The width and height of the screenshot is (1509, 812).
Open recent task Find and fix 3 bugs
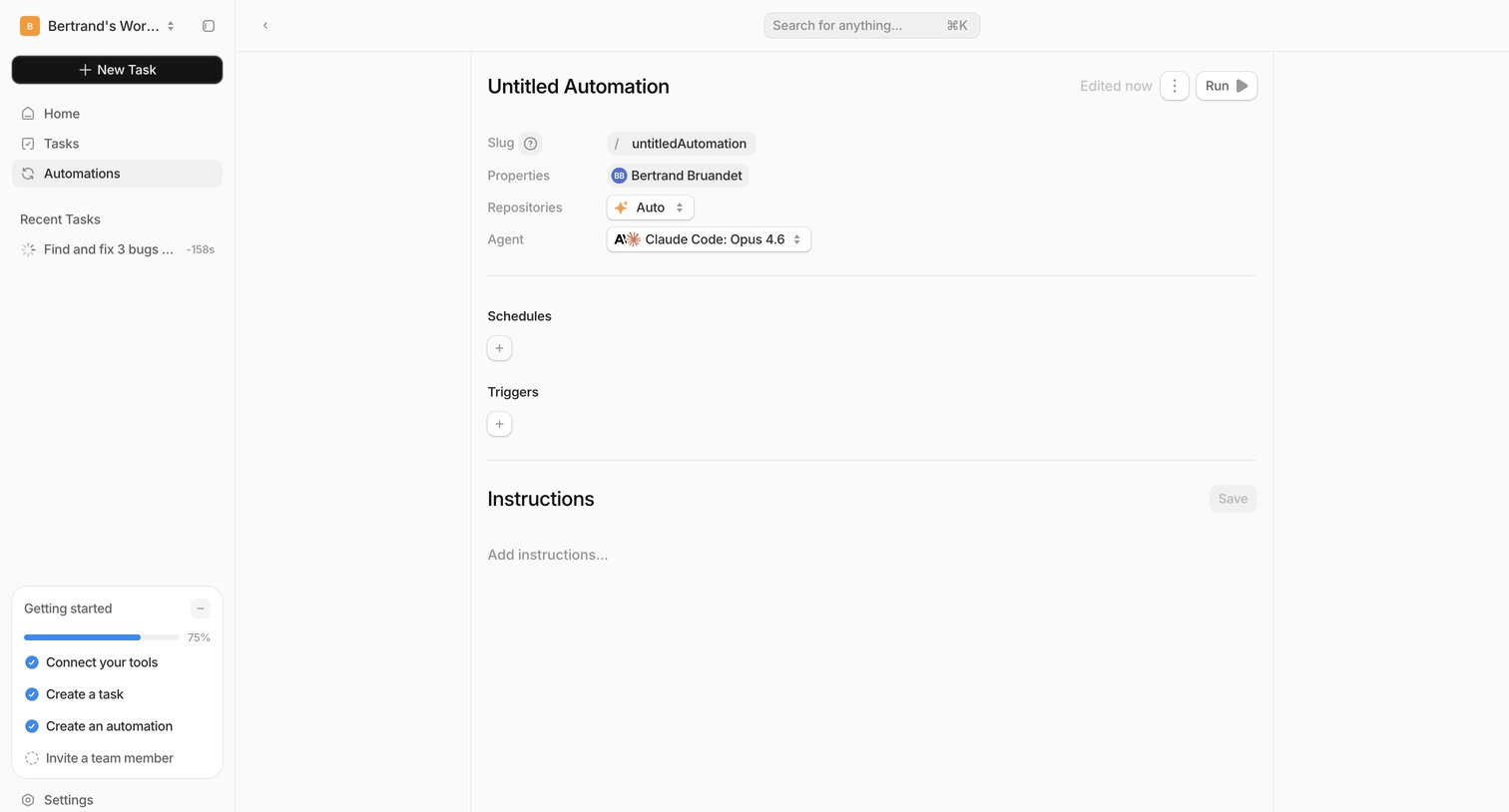click(x=118, y=249)
